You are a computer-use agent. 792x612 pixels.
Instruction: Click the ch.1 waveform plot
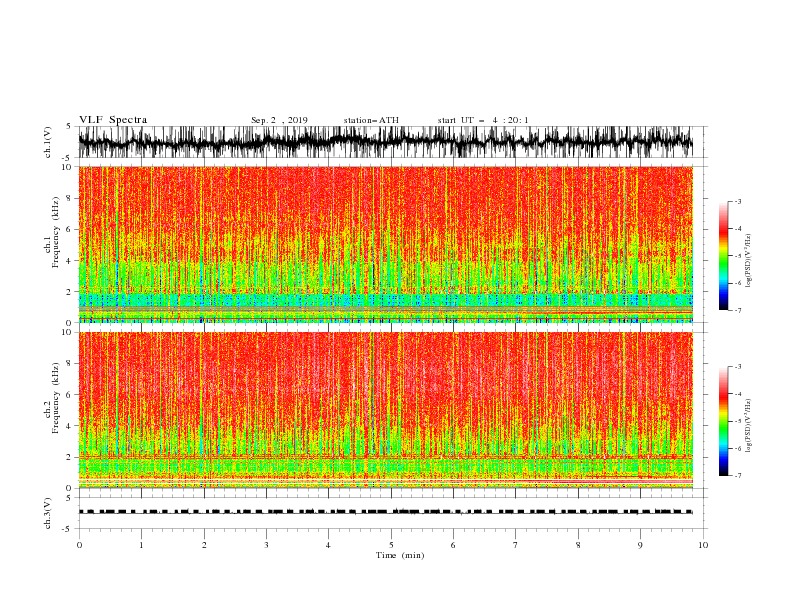(385, 142)
